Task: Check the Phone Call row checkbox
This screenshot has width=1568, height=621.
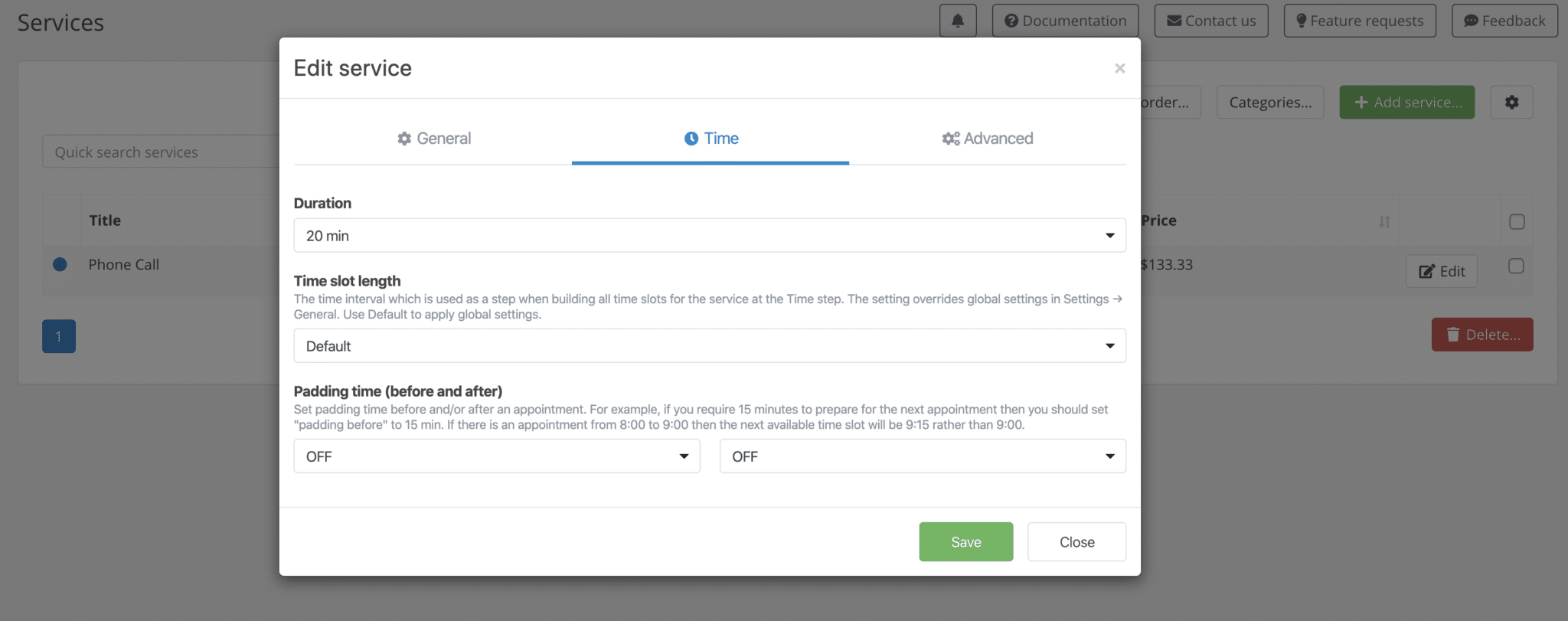Action: click(1516, 266)
